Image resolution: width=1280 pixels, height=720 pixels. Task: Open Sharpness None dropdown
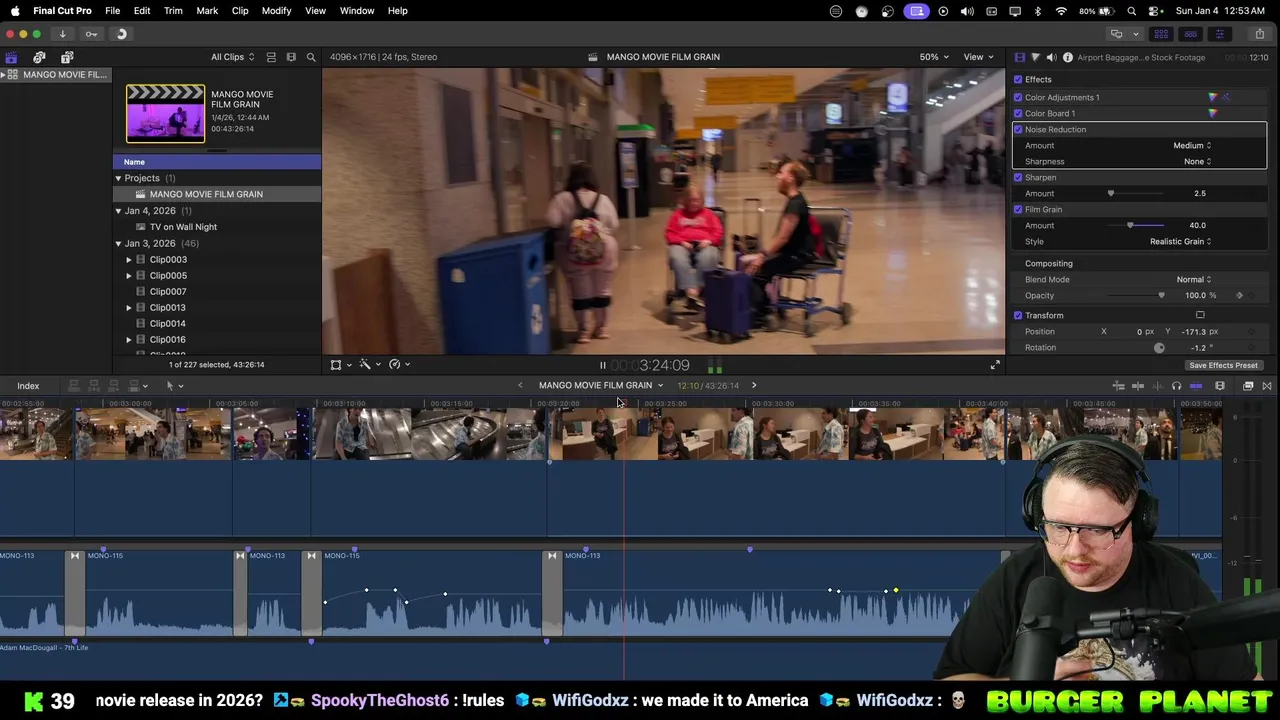1197,161
